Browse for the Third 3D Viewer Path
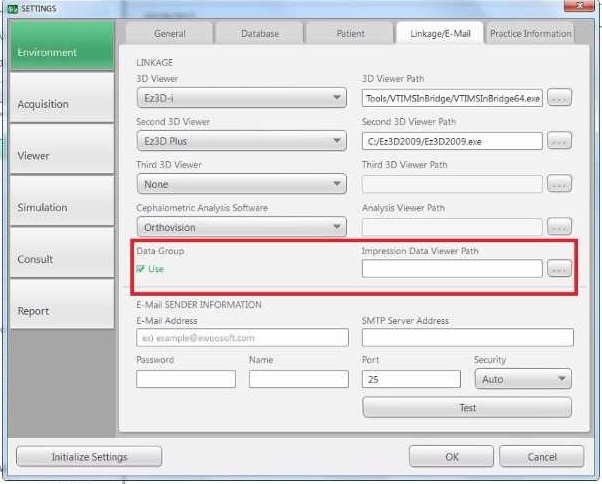 559,184
